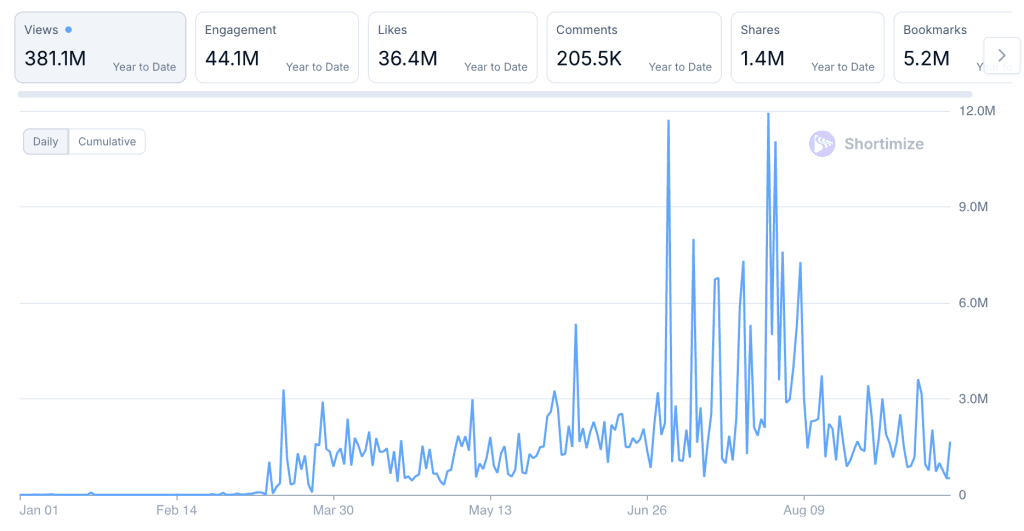Click Year to Date in Comments card
The width and height of the screenshot is (1024, 531).
(680, 67)
